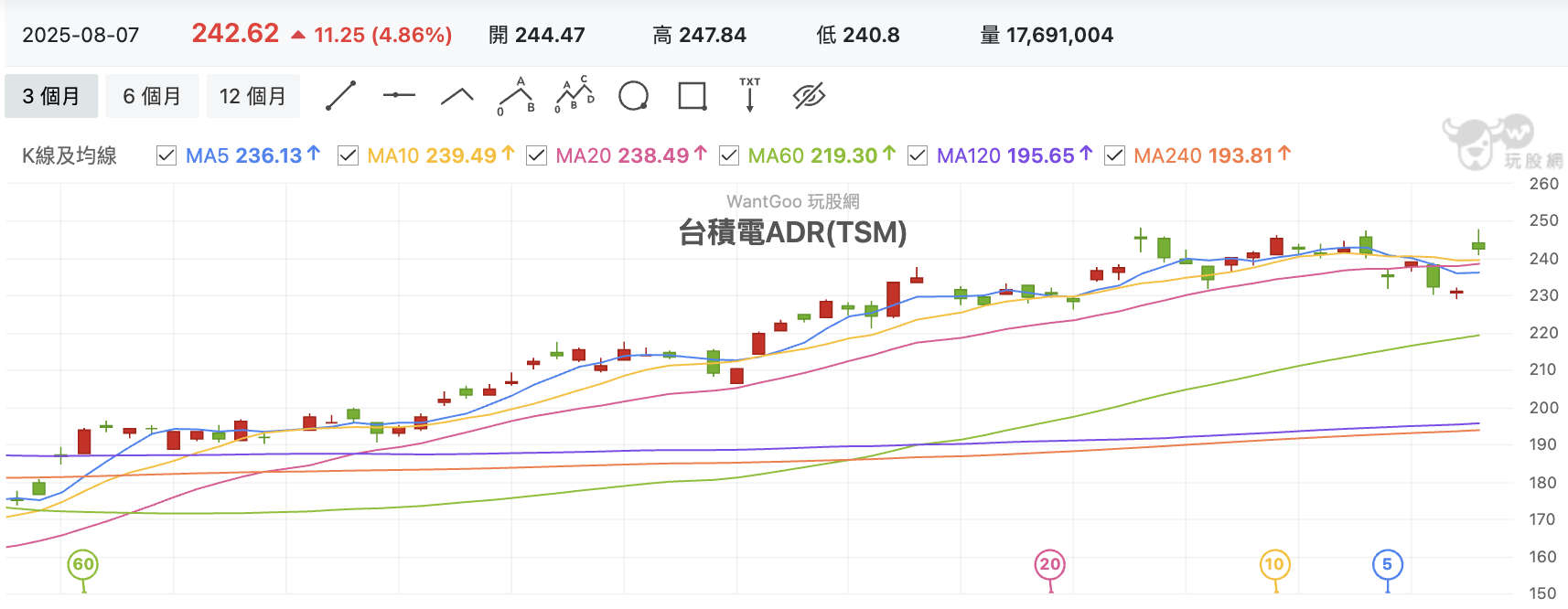Click the MA60 219.30 label
Image resolution: width=1568 pixels, height=609 pixels.
(822, 155)
